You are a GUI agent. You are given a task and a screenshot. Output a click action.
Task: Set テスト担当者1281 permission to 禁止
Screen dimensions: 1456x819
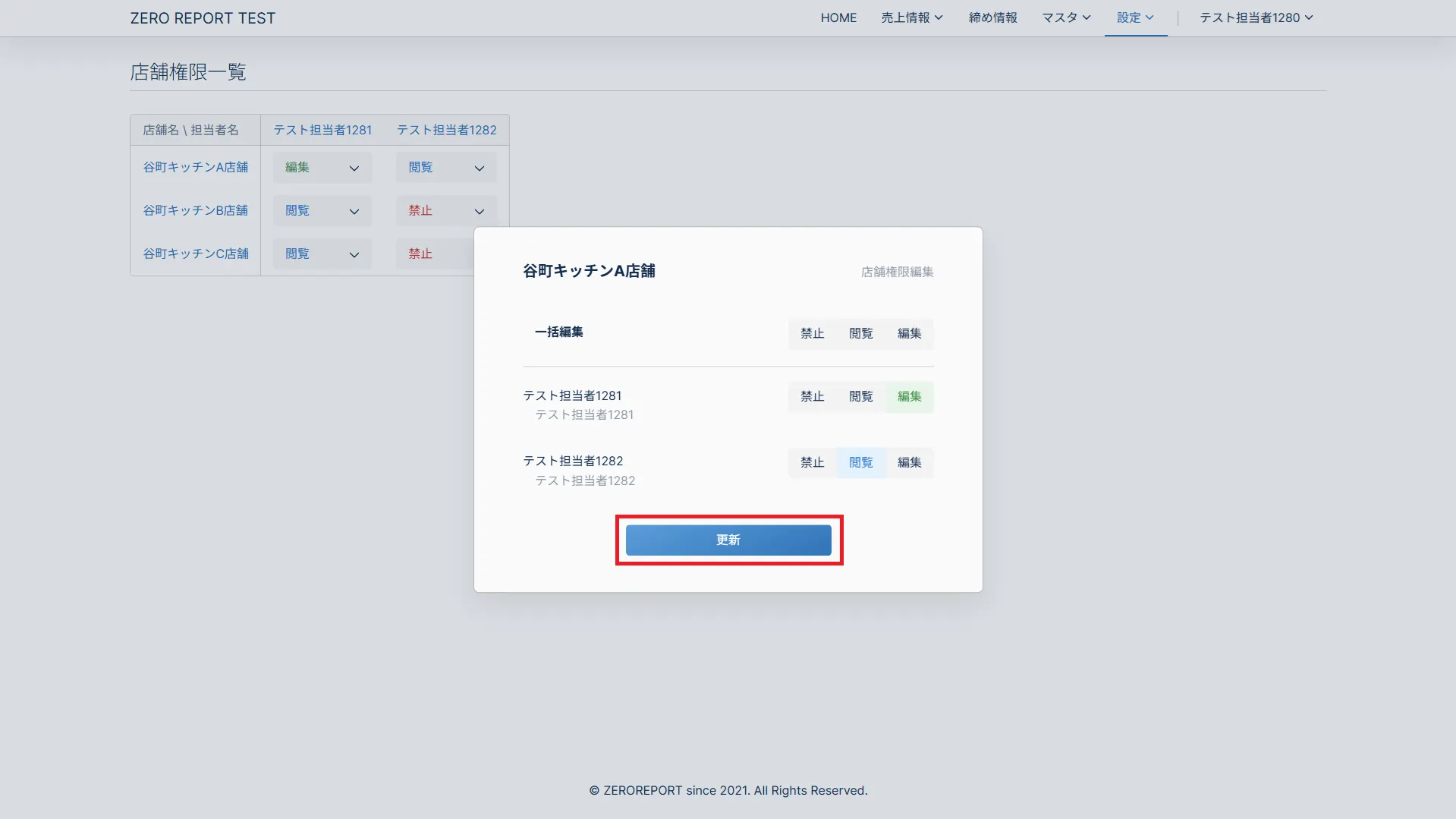coord(812,396)
